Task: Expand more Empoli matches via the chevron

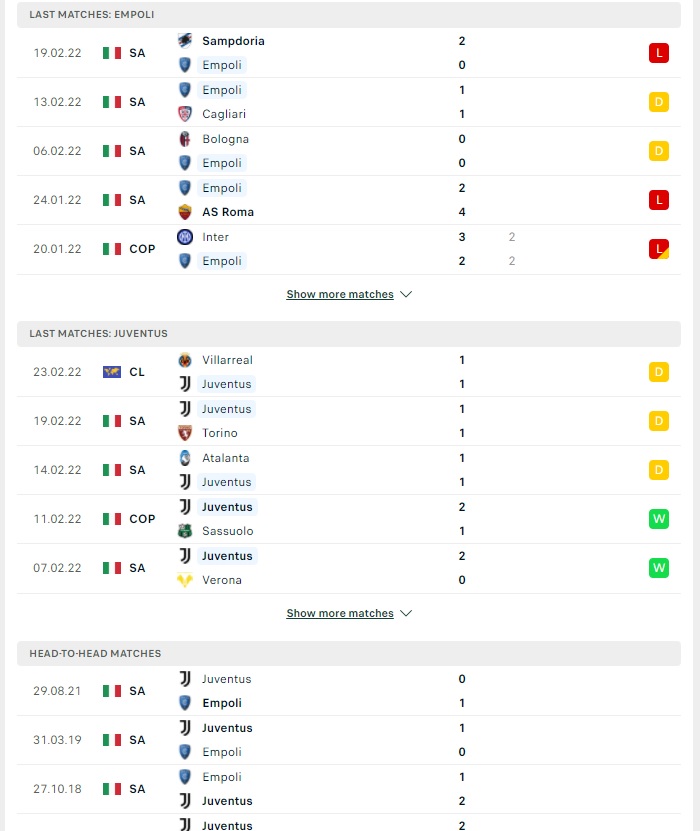Action: coord(406,294)
